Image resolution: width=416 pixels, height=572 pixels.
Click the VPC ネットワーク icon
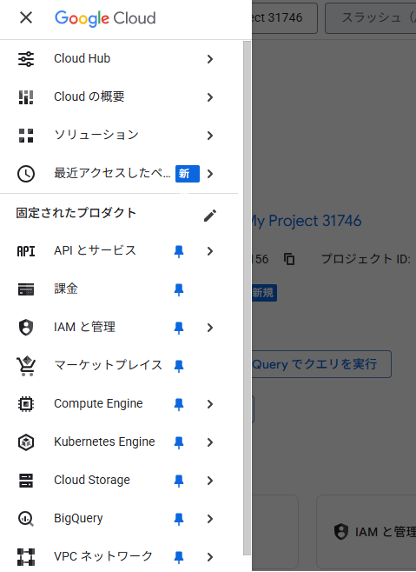[x=26, y=557]
